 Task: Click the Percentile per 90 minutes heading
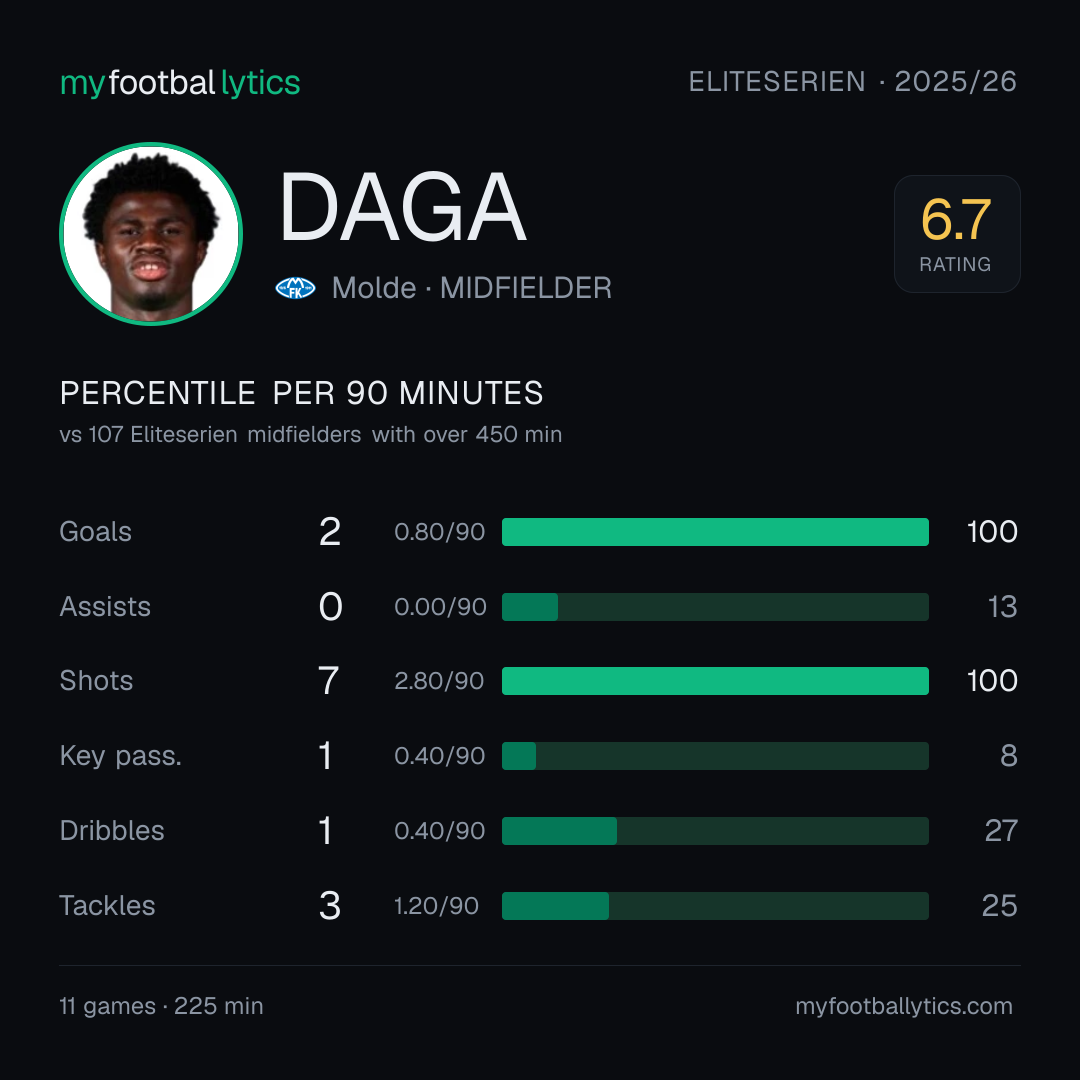pos(302,393)
